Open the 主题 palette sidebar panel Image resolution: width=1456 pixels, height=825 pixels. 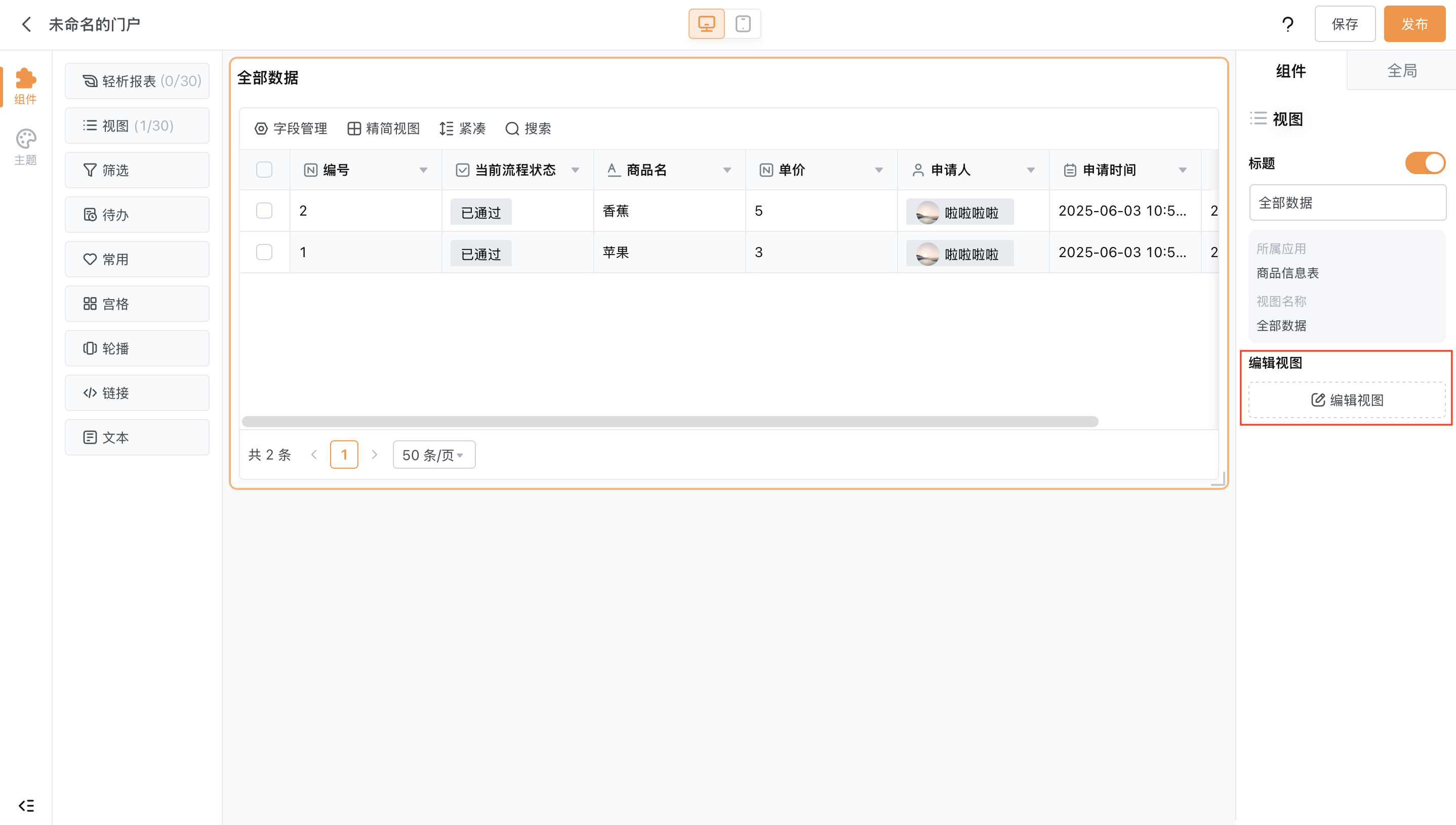[25, 147]
